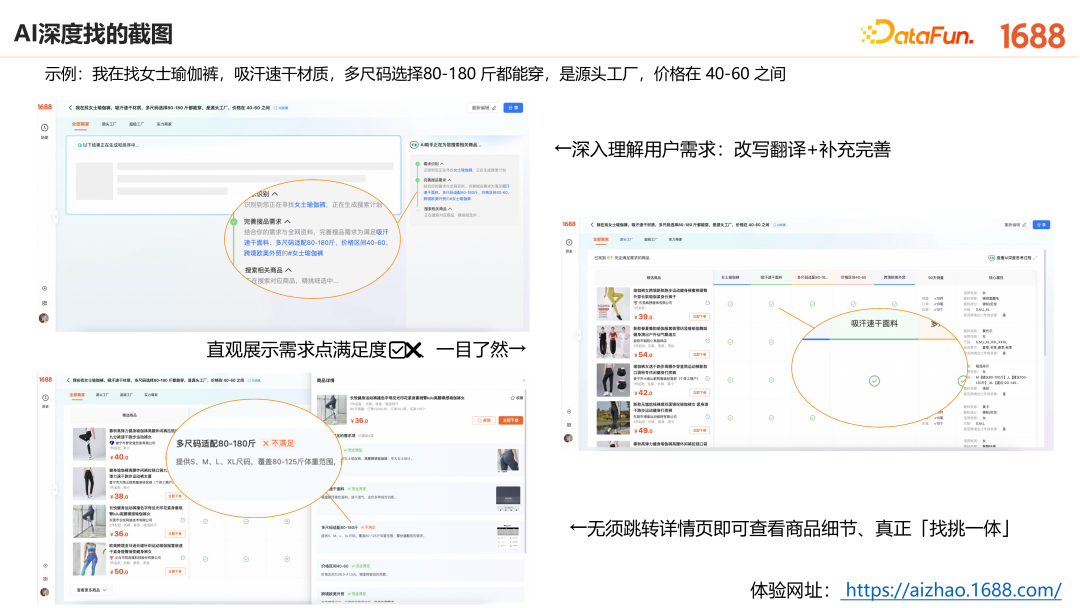Click the 跨境欧美外贸 check icon in the ¥39 row
1080x608 pixels.
[894, 304]
